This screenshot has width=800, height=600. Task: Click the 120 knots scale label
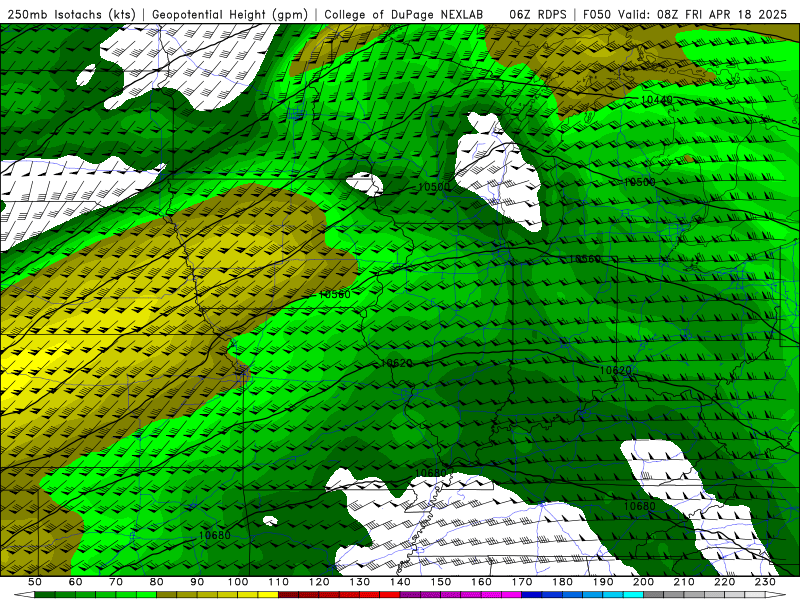tap(319, 582)
